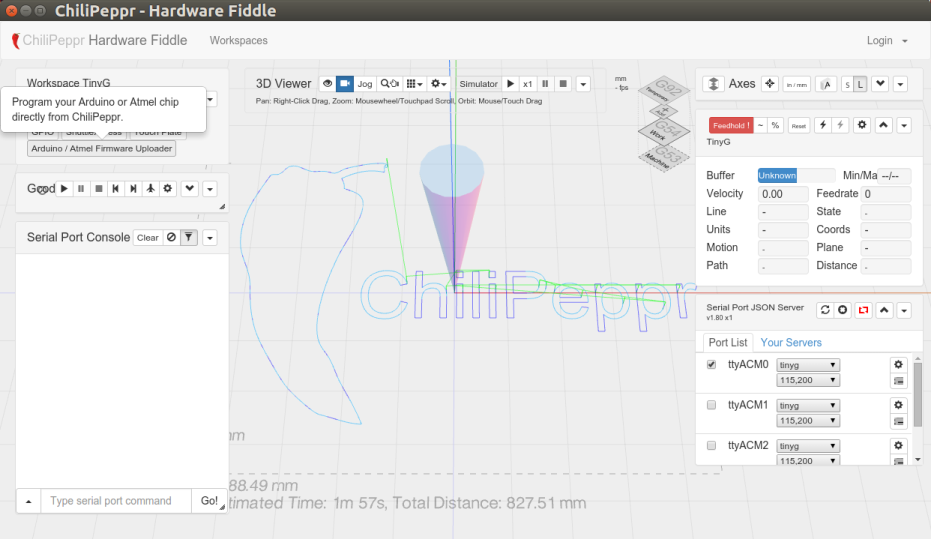Open the Login dropdown
Screen dimensions: 931x539
click(887, 40)
